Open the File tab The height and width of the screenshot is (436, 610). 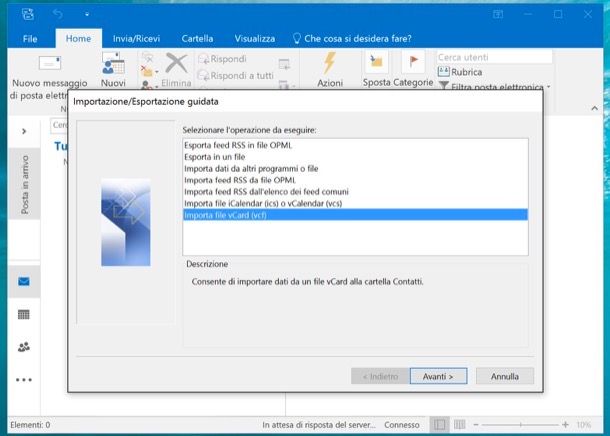pos(30,39)
